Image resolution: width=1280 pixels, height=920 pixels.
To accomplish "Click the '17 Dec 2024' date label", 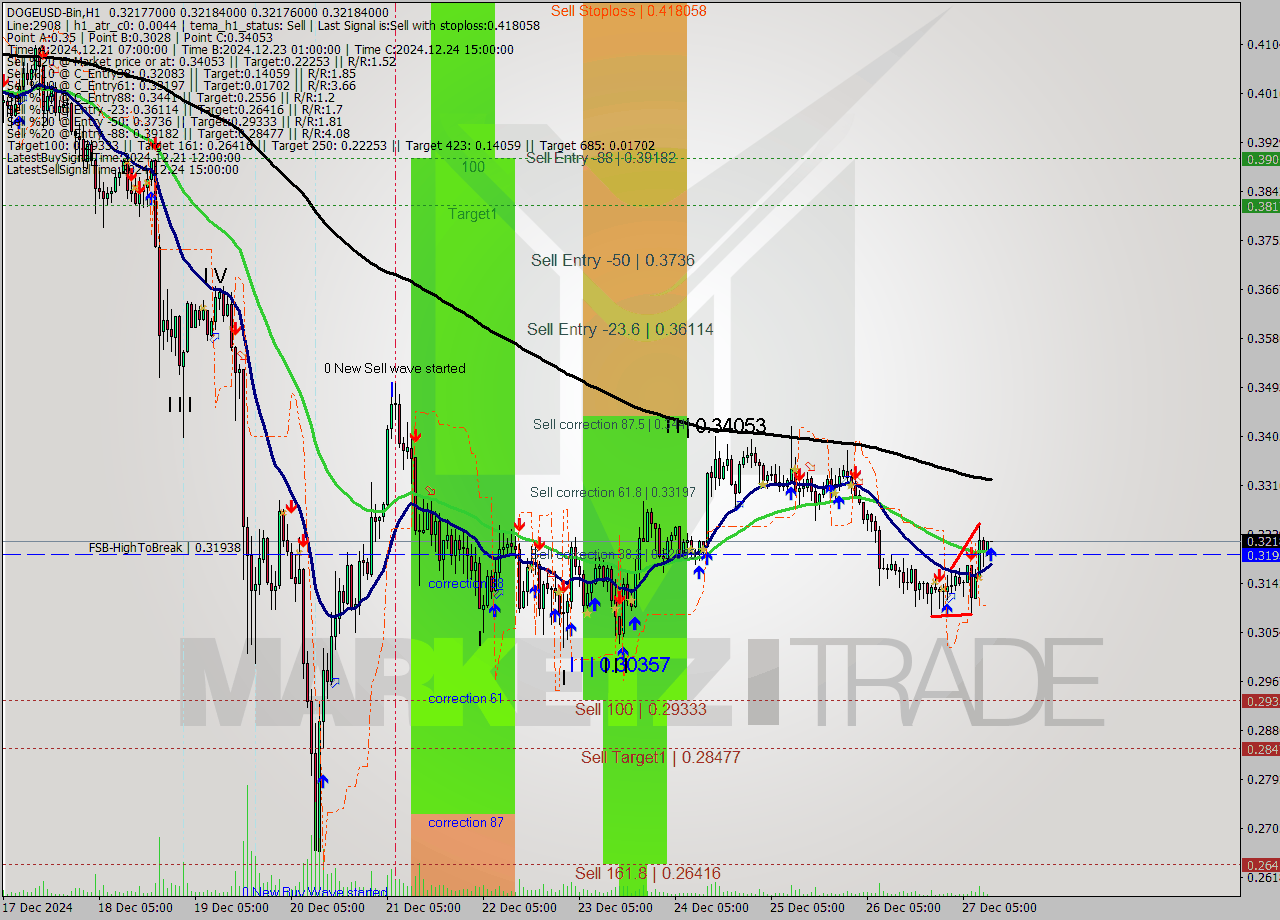I will click(x=36, y=908).
